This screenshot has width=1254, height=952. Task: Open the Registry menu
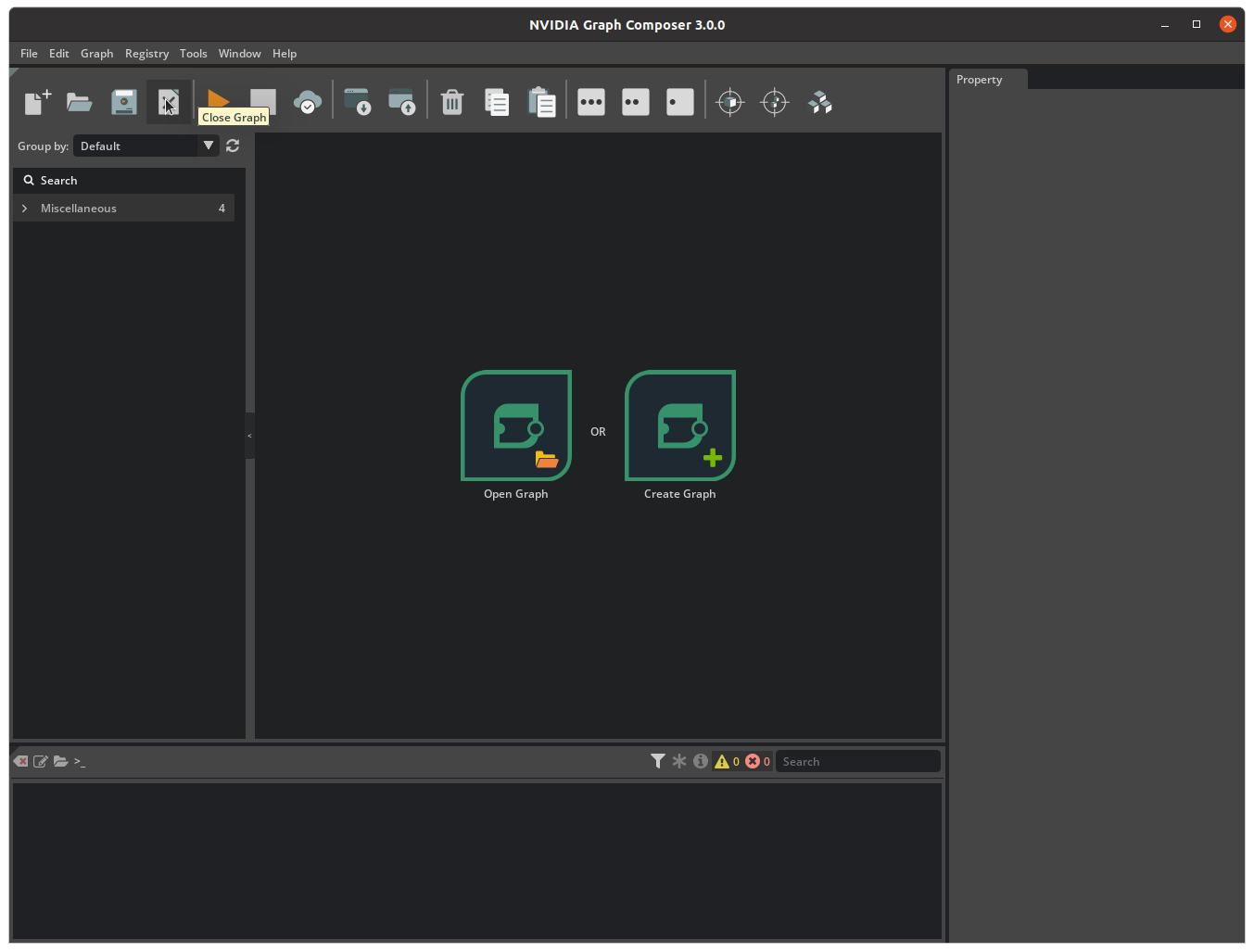(x=147, y=54)
